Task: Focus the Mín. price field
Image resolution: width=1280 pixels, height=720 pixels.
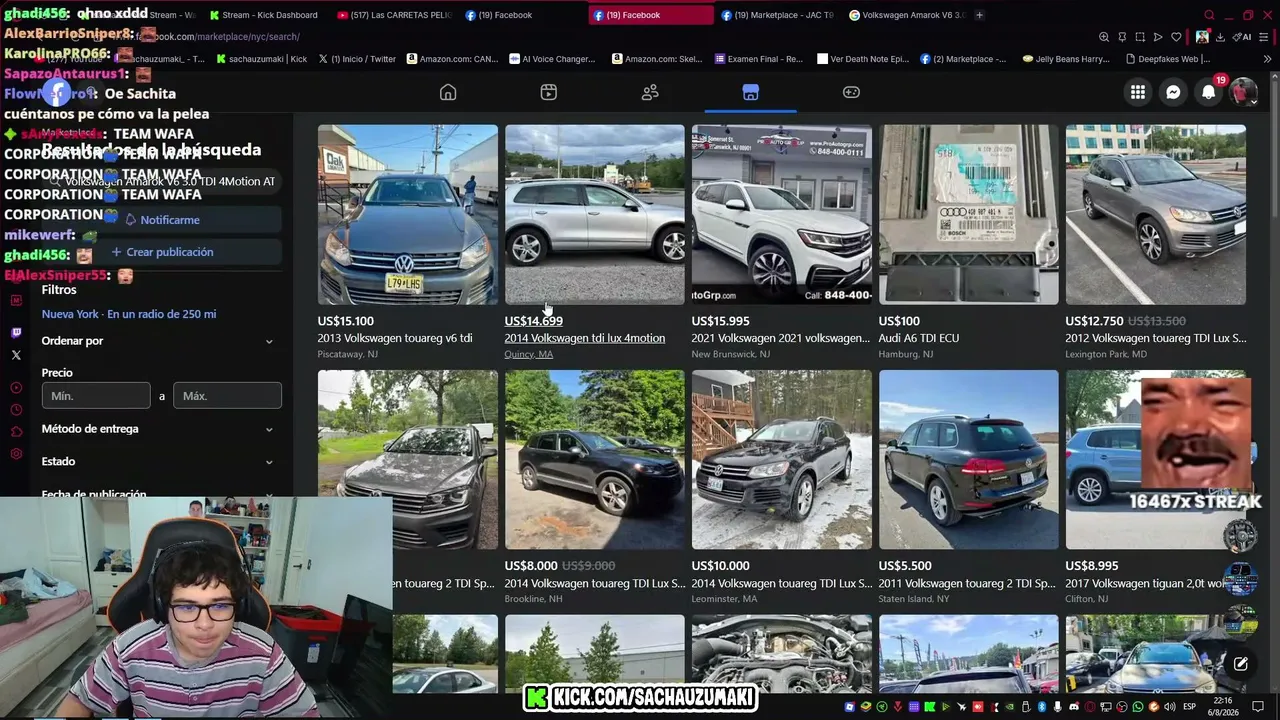Action: (96, 396)
